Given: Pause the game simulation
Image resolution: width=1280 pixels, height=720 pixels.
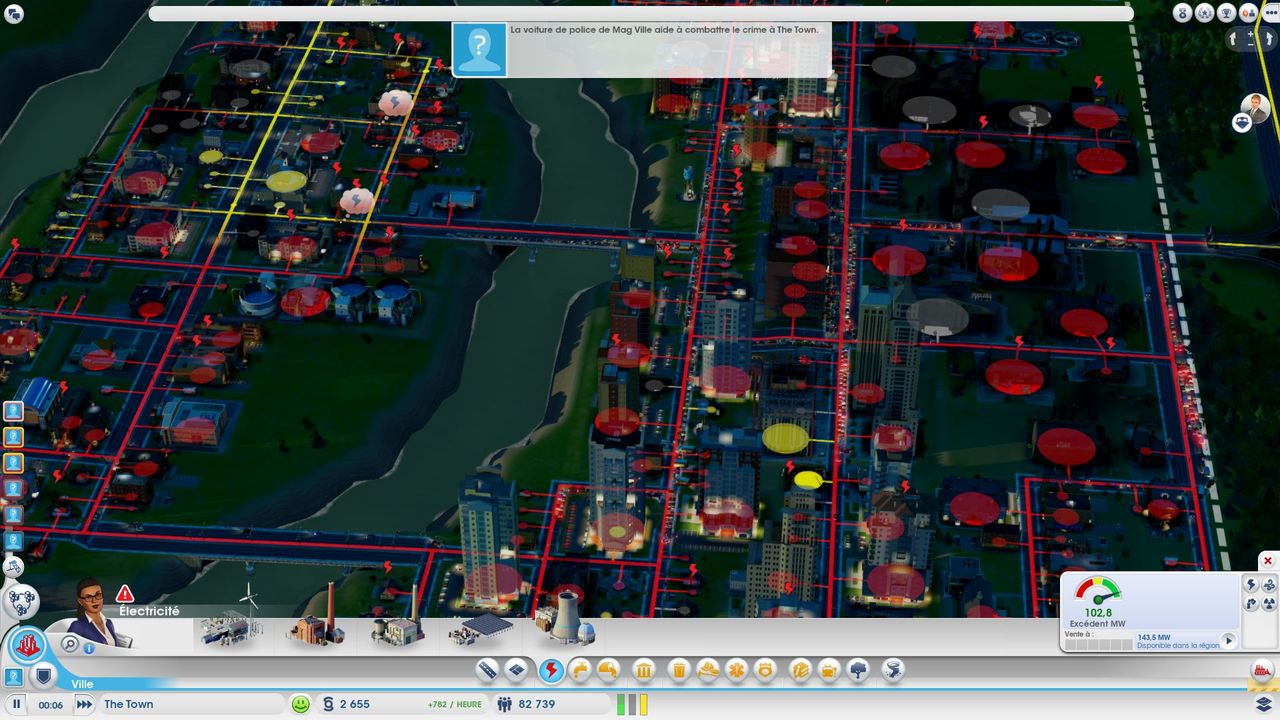Looking at the screenshot, I should pos(17,704).
